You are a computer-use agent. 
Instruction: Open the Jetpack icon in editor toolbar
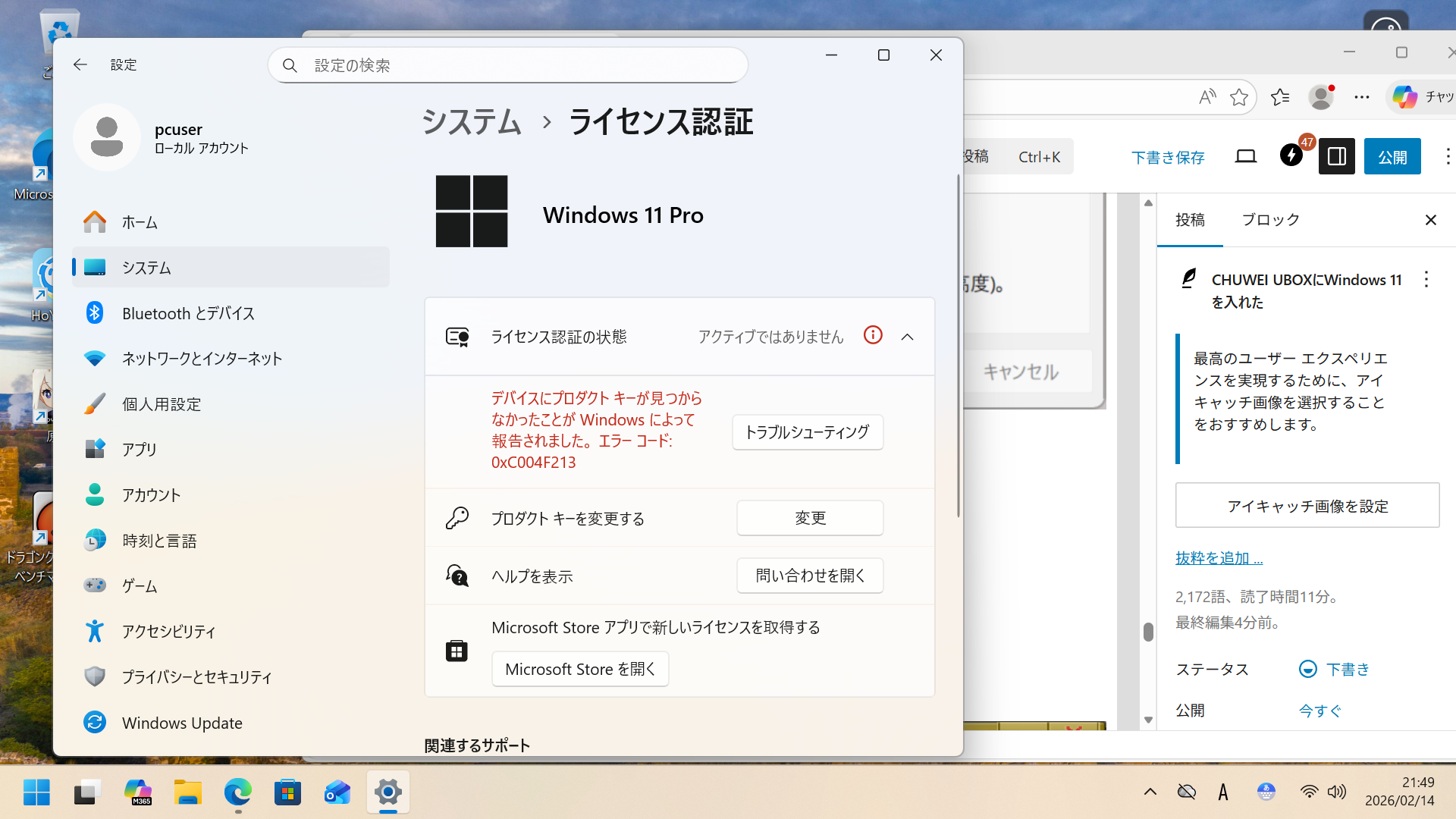(x=1291, y=156)
